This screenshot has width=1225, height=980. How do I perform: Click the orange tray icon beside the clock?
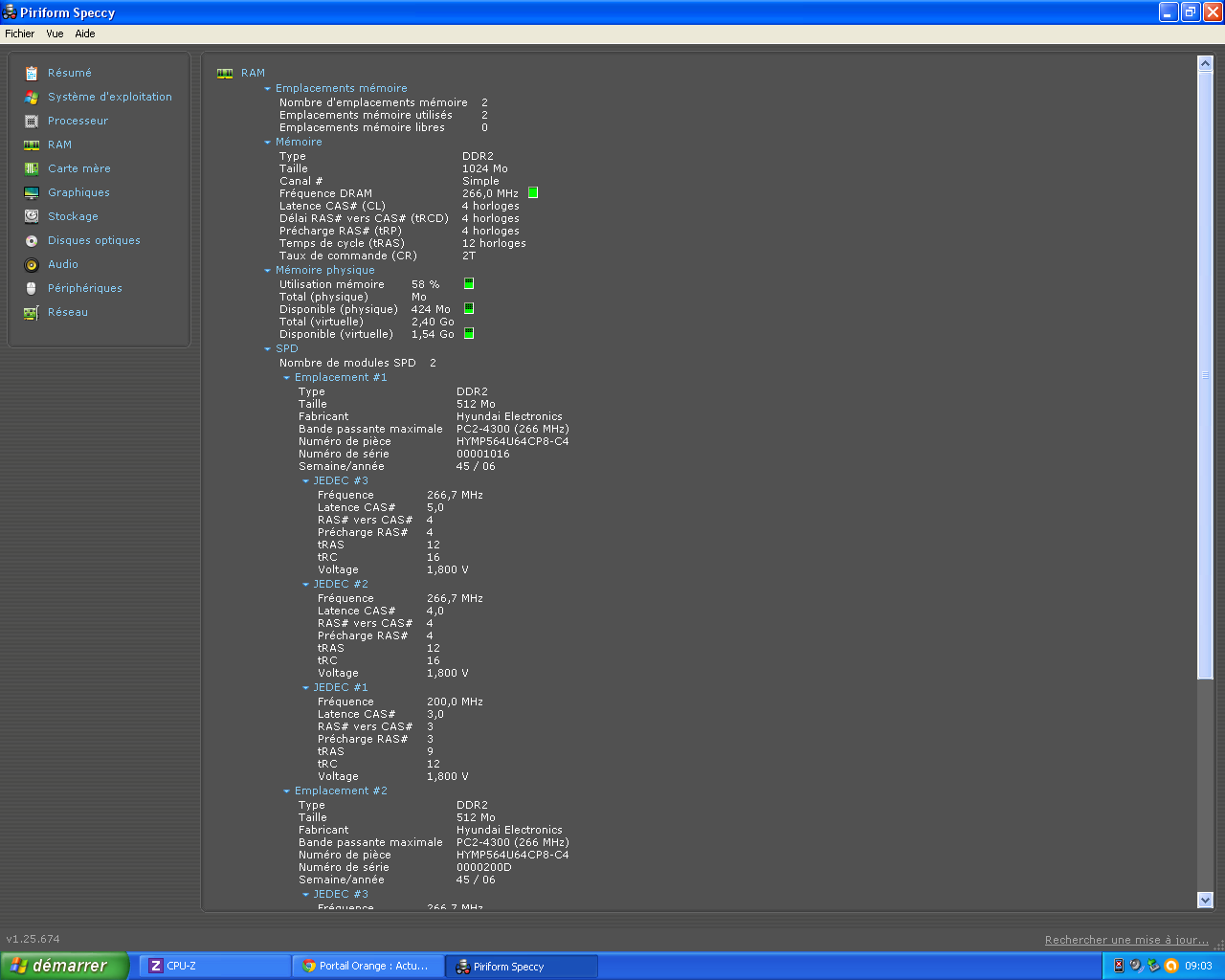pos(1171,966)
